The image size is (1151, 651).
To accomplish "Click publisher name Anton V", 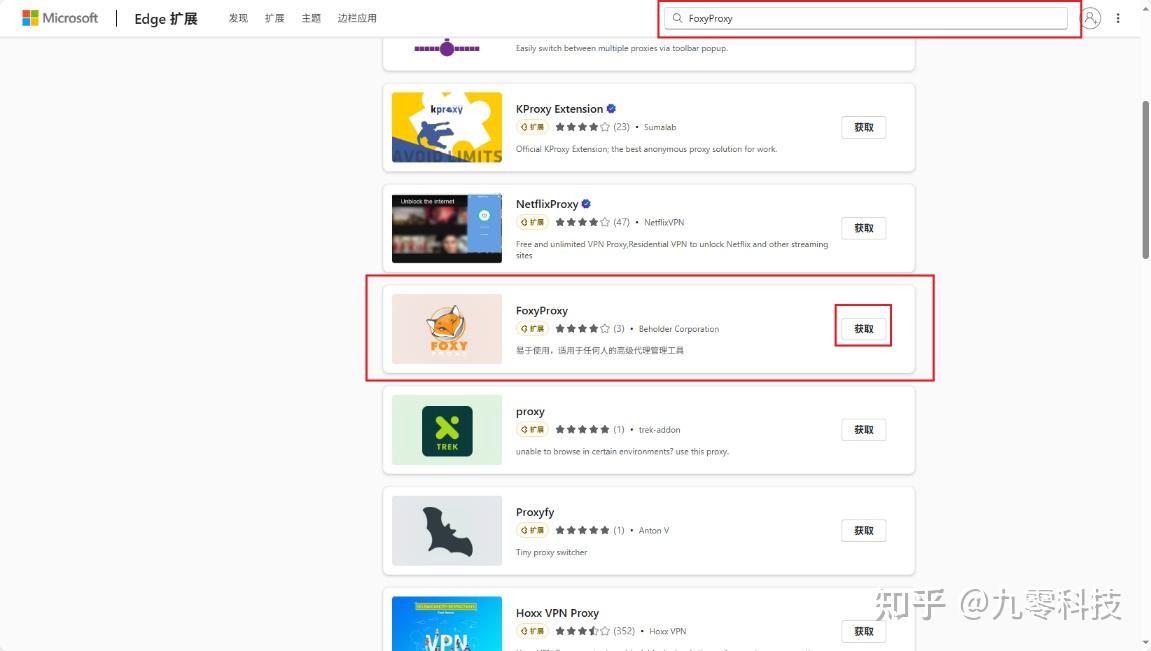I will coord(653,530).
